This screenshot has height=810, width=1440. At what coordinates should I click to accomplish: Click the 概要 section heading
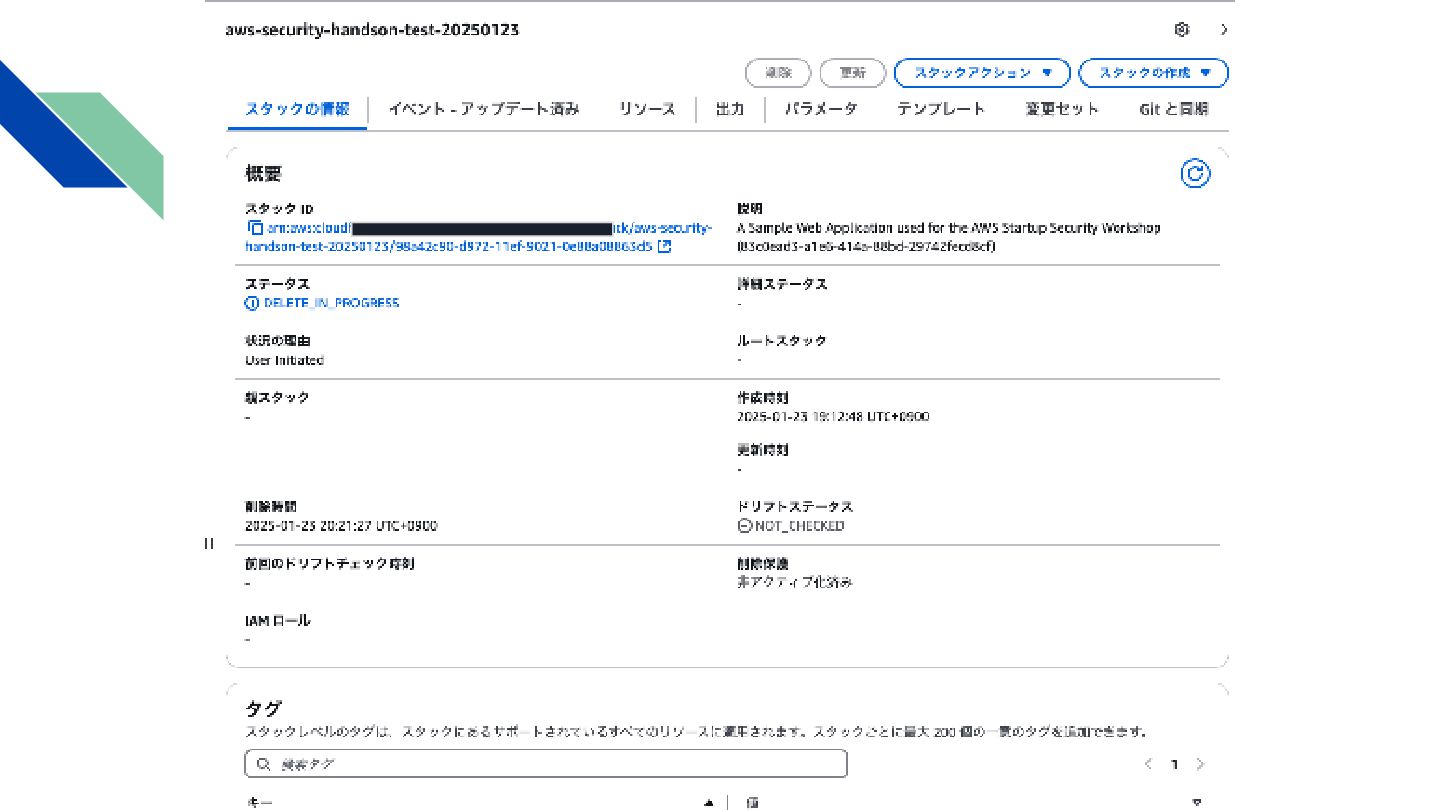click(264, 174)
